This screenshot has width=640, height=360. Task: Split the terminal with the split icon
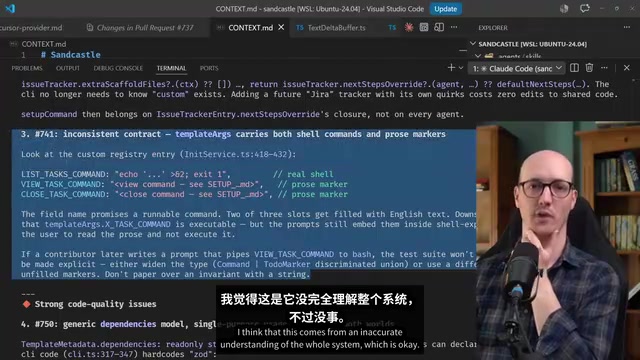click(574, 68)
